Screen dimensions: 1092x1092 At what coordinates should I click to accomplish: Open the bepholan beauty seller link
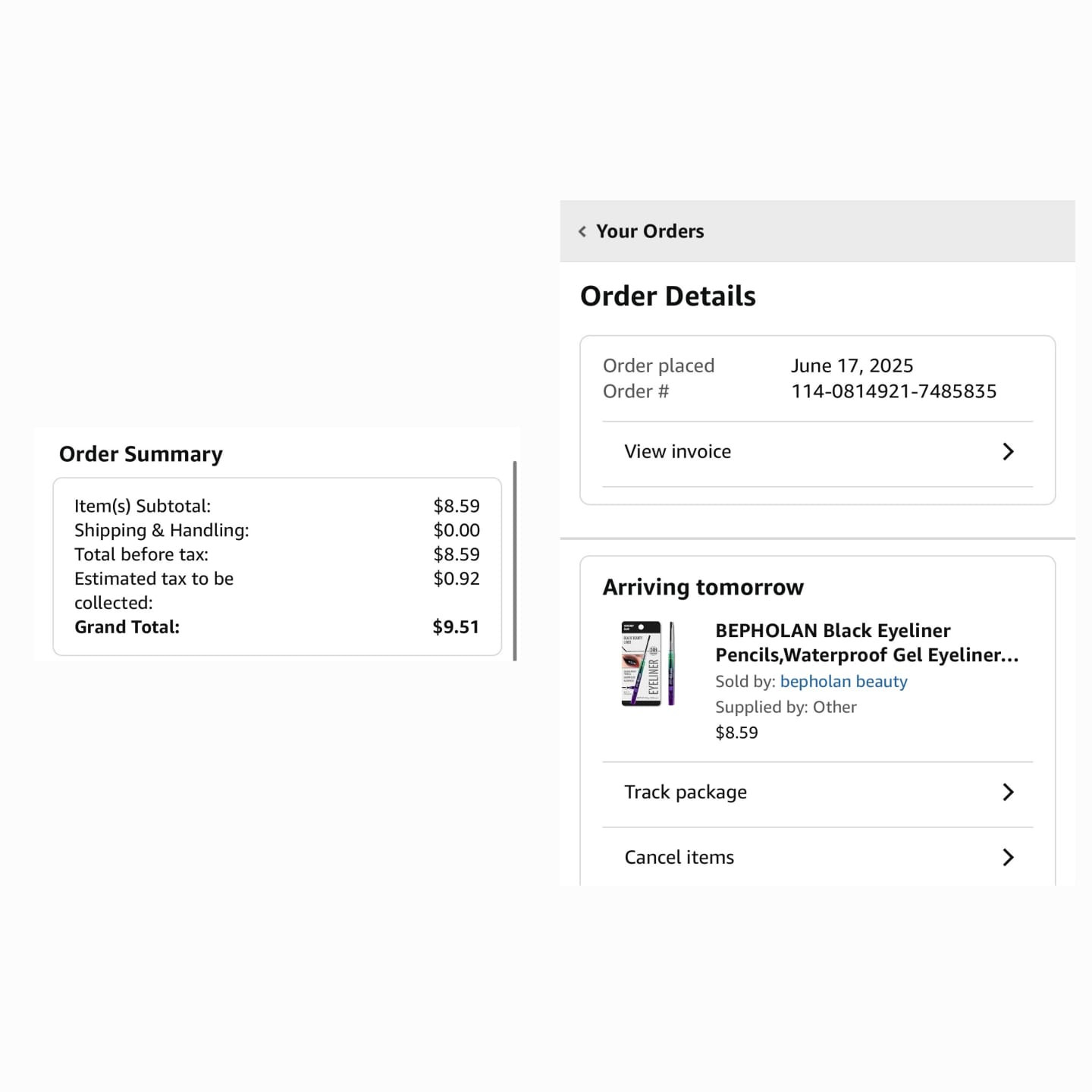click(x=843, y=682)
